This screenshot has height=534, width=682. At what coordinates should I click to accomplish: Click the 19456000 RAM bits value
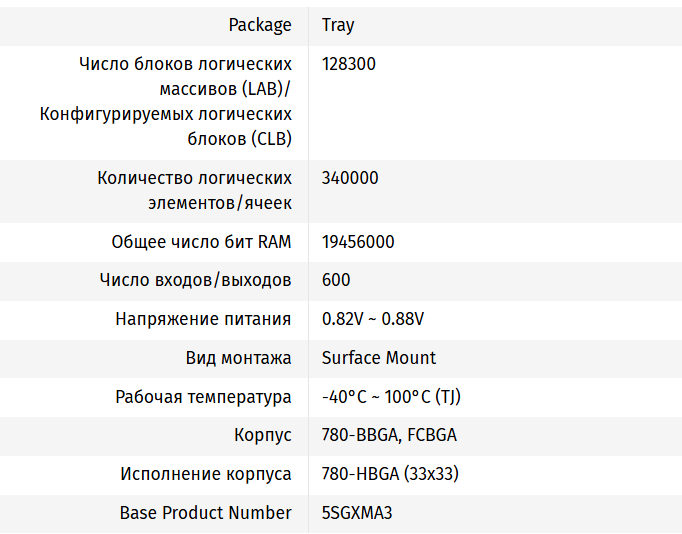(358, 242)
